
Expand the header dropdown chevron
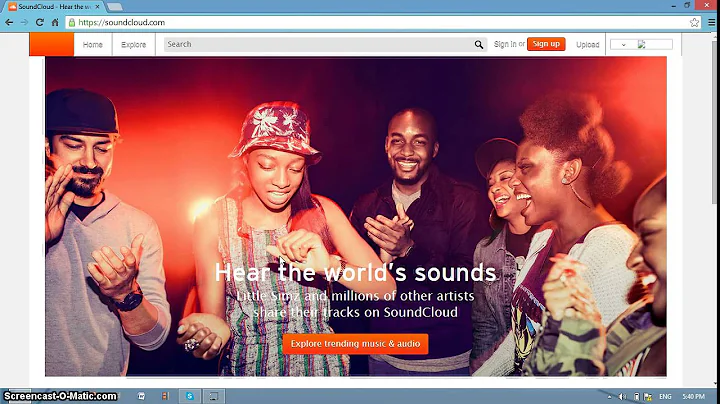[624, 45]
